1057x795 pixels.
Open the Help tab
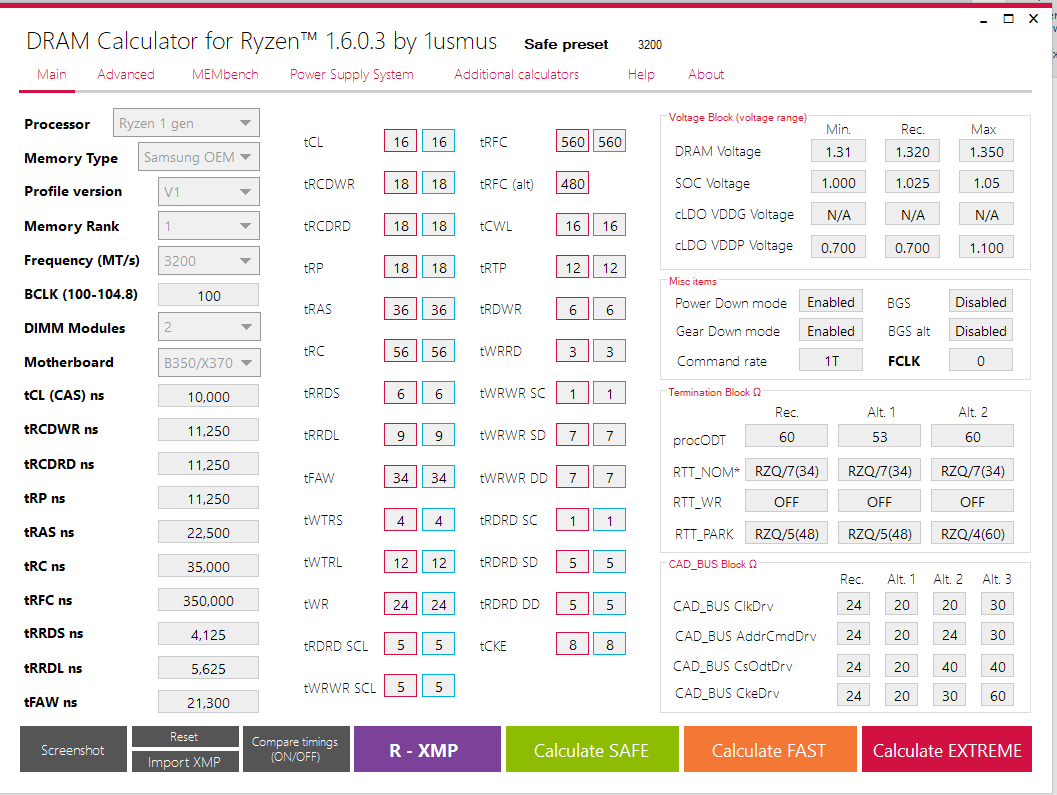641,74
